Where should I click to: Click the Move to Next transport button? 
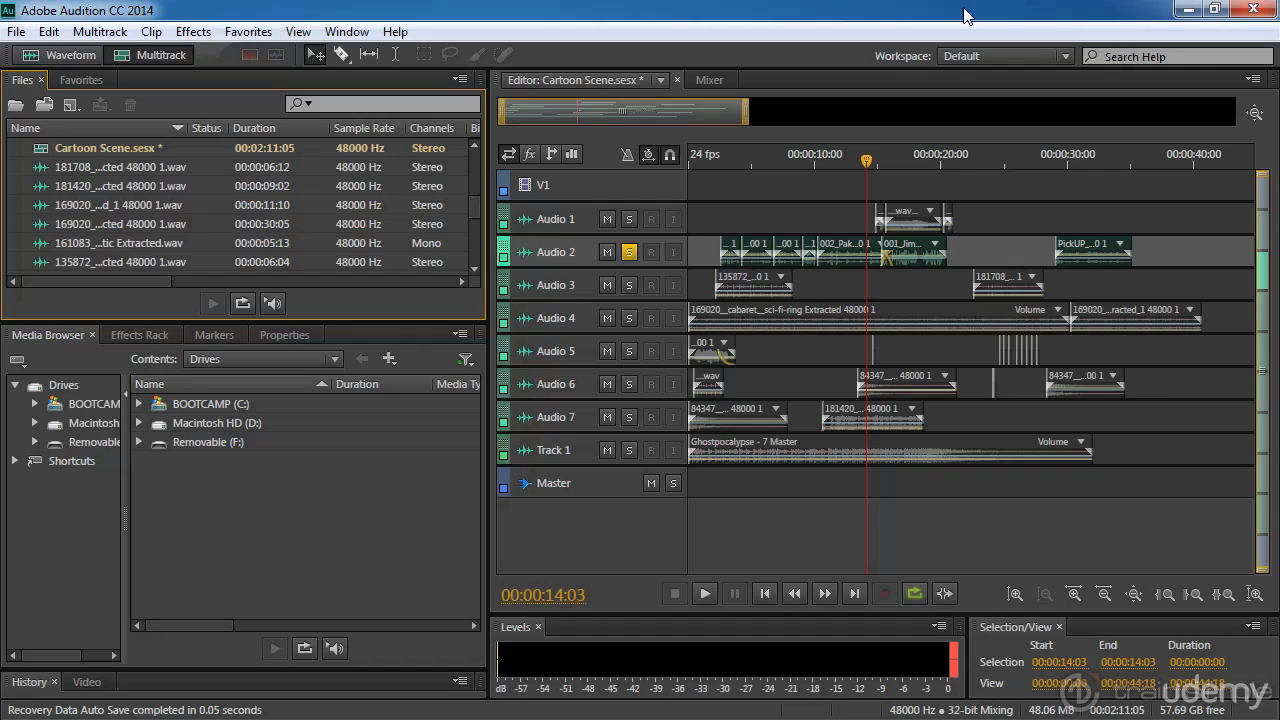pyautogui.click(x=854, y=593)
